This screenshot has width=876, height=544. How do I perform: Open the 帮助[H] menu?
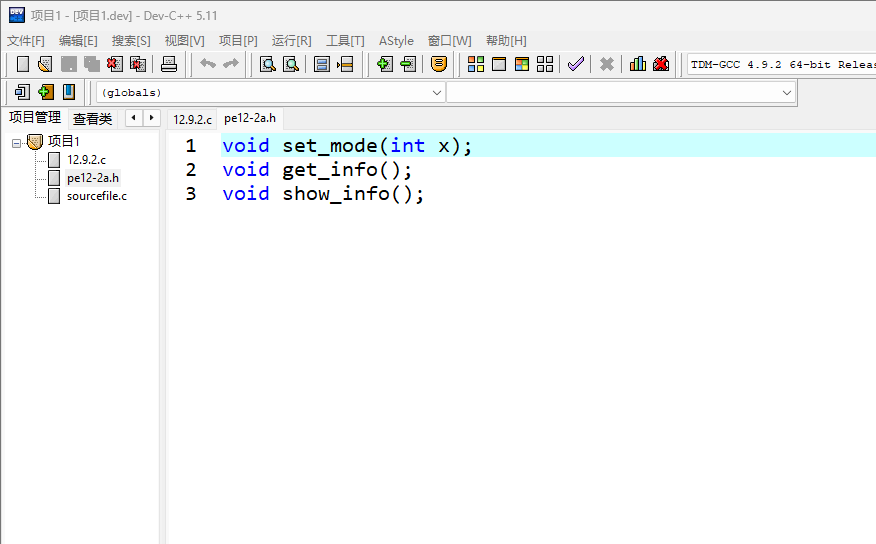coord(506,41)
